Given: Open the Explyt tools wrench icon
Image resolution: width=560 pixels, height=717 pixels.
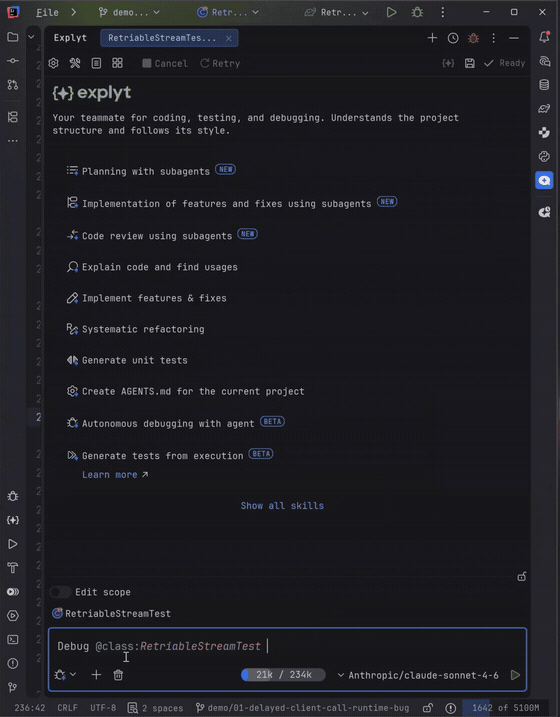Looking at the screenshot, I should pyautogui.click(x=75, y=63).
